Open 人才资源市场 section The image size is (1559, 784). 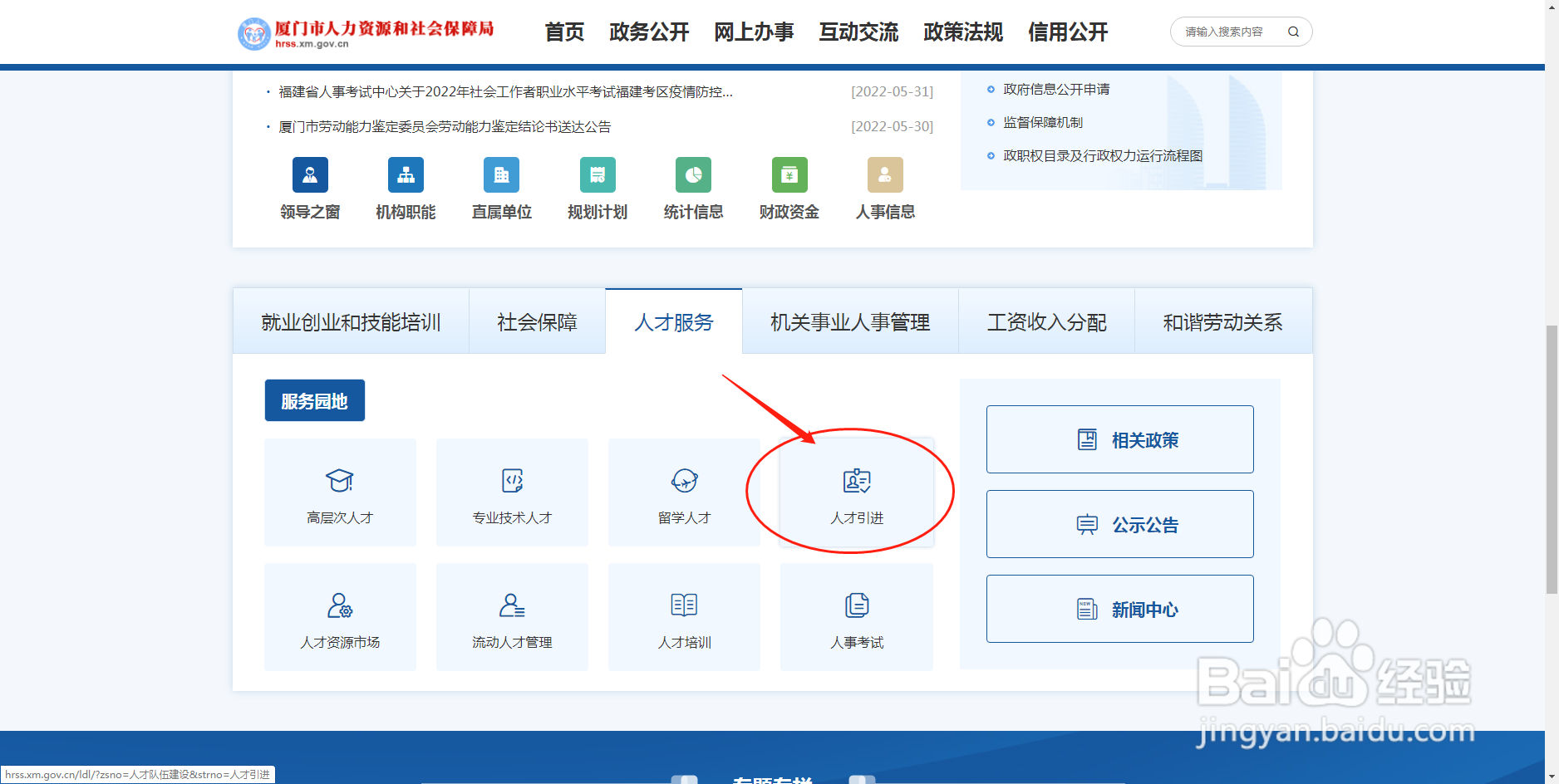[x=340, y=616]
